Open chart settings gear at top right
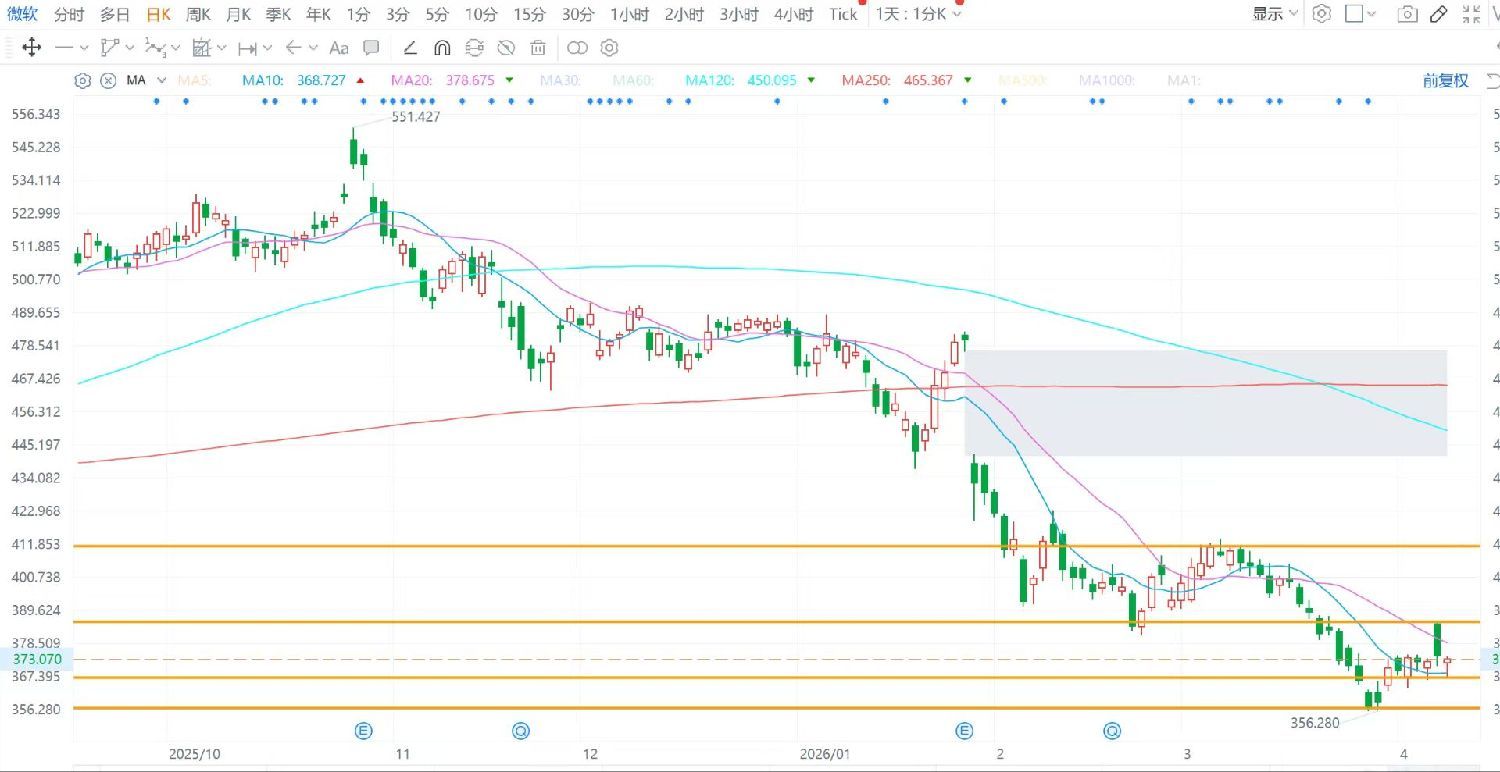 click(x=1322, y=14)
